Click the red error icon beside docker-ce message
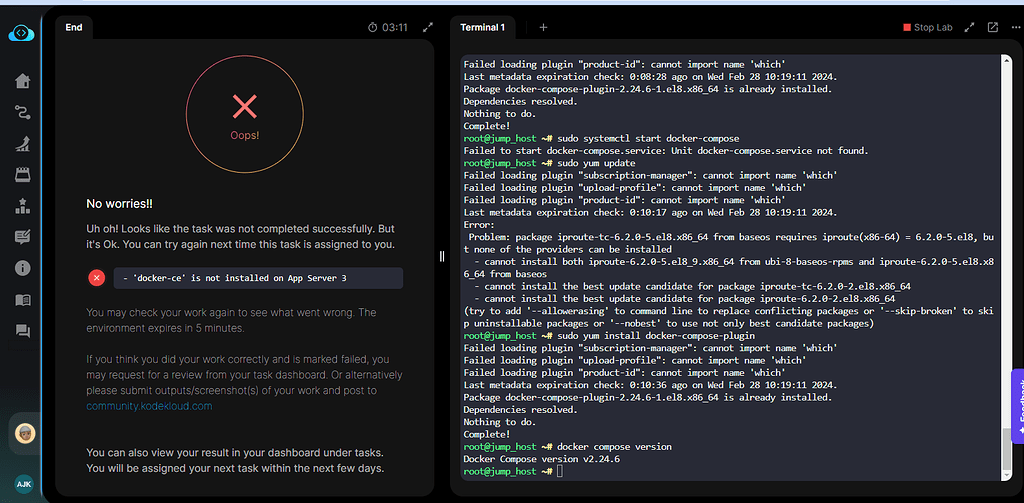The image size is (1024, 503). click(x=97, y=278)
